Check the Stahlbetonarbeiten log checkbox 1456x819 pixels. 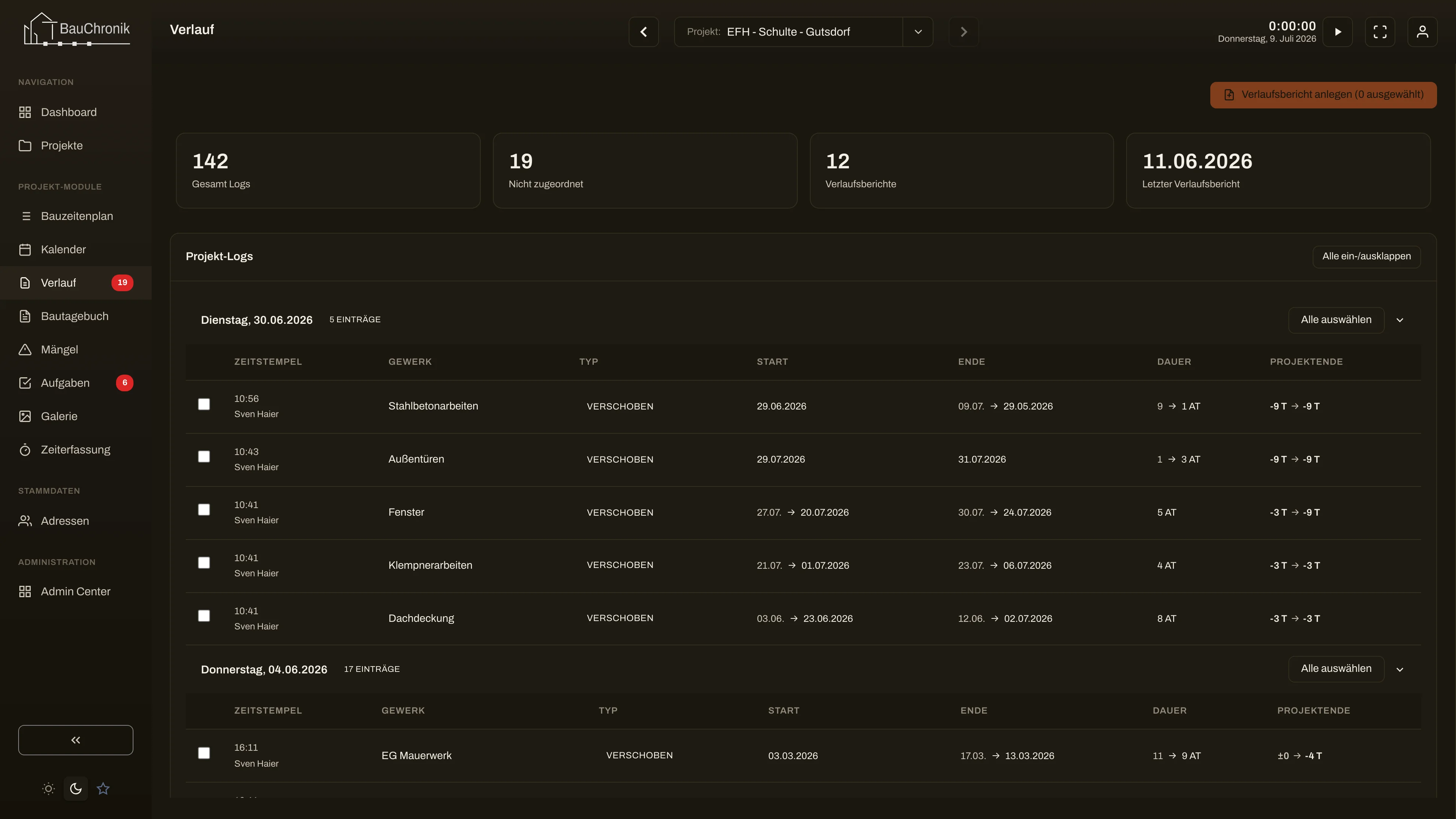click(x=204, y=404)
